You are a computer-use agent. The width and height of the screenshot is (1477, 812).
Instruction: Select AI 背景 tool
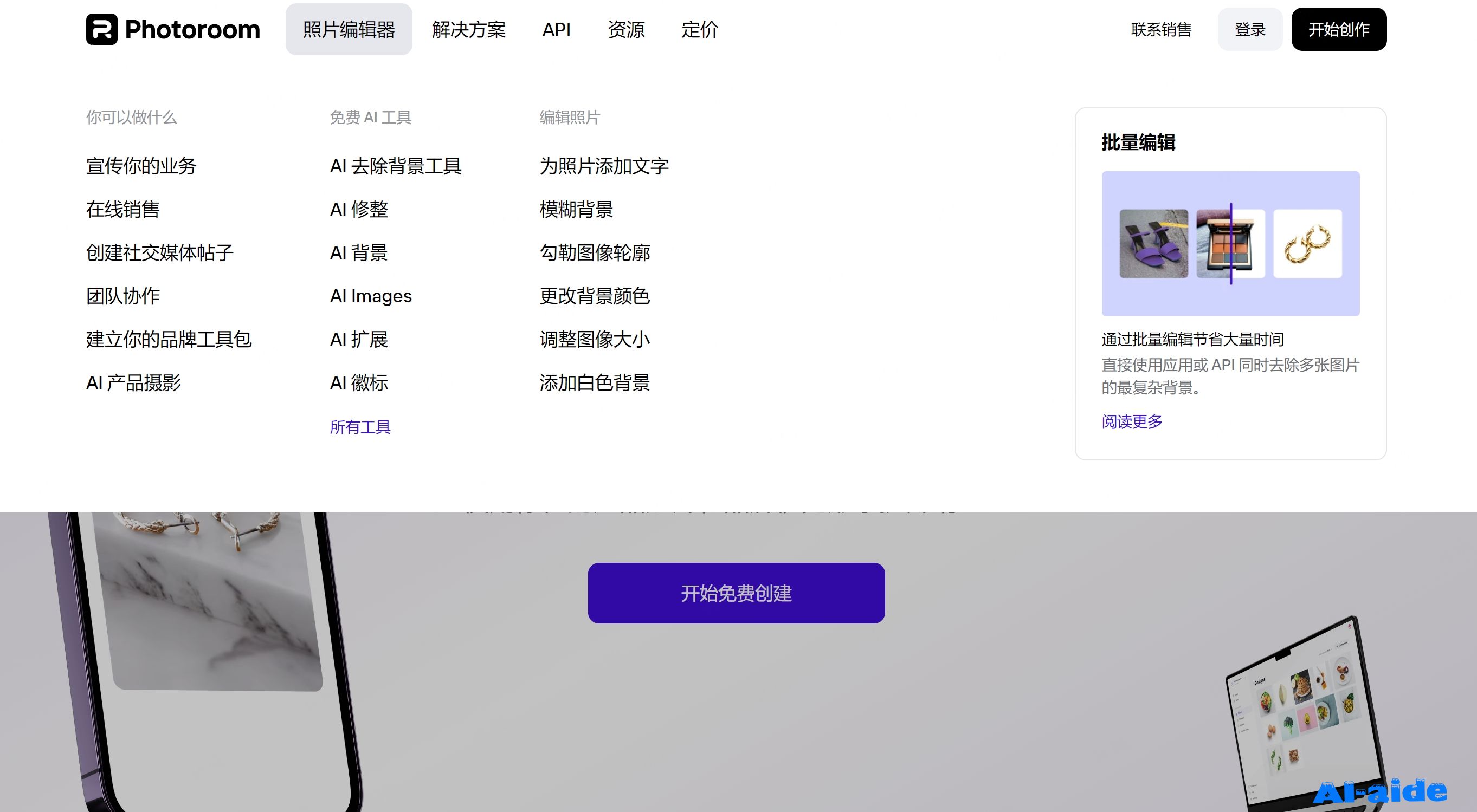coord(359,253)
